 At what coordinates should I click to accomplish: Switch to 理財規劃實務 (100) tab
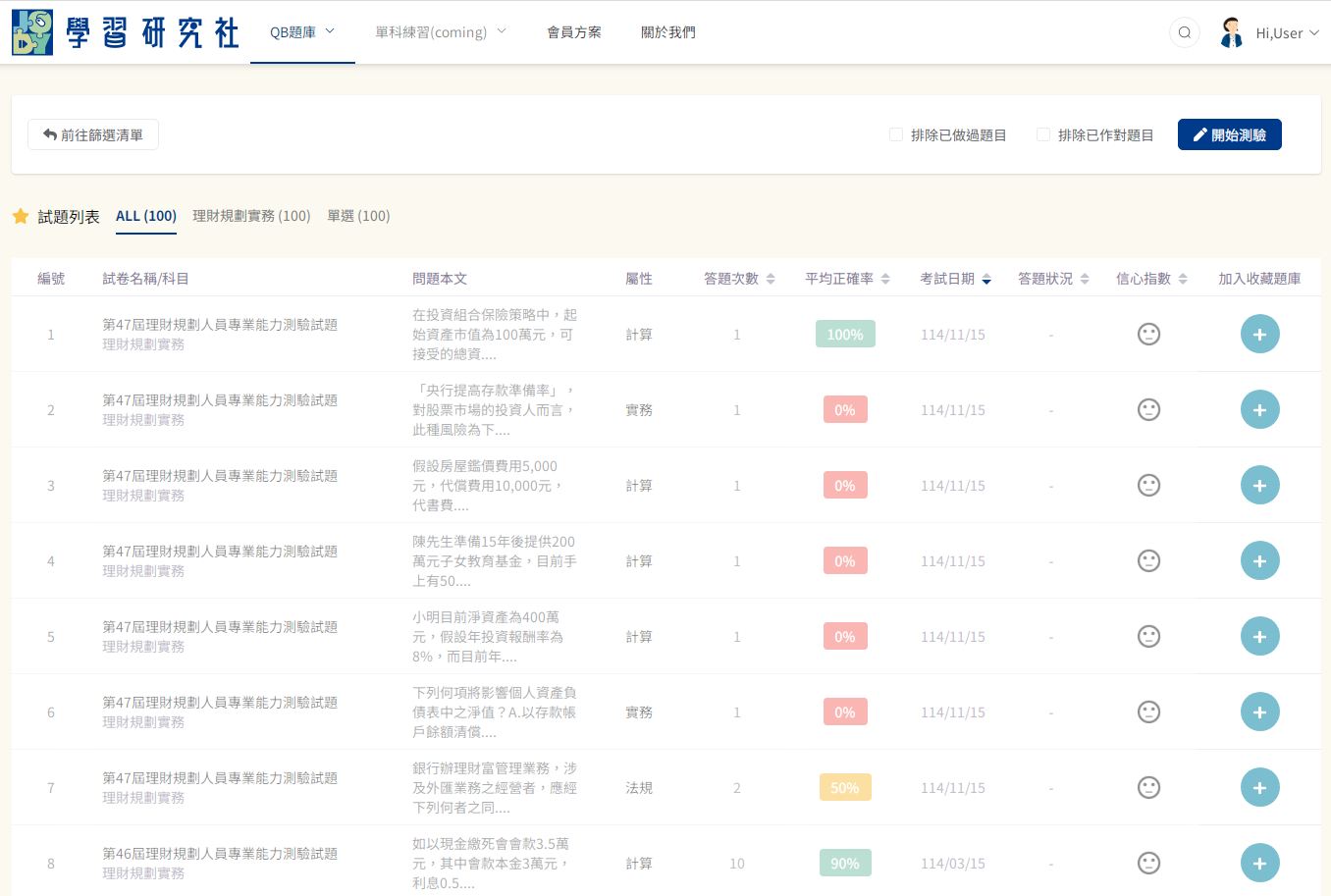251,216
